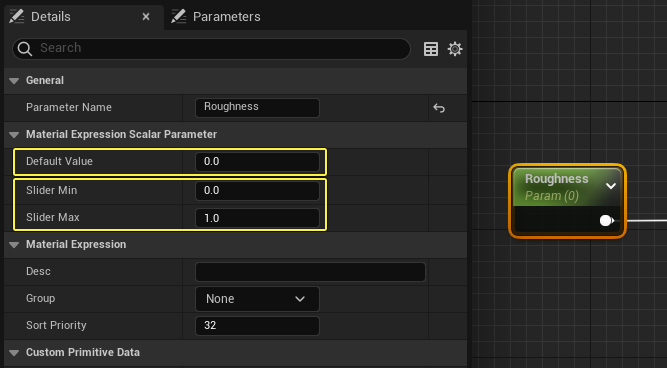The height and width of the screenshot is (368, 667).
Task: Click the Slider Max label
Action: coord(53,217)
